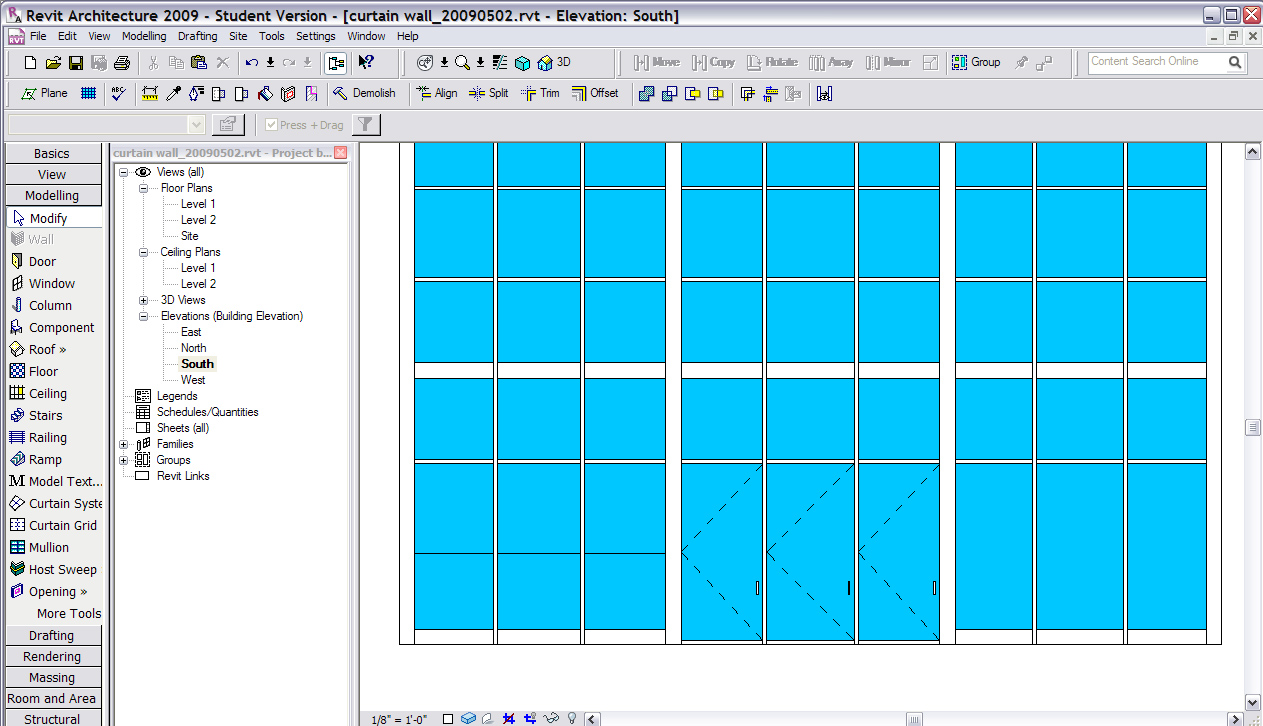This screenshot has height=726, width=1263.
Task: Click the Group button
Action: [976, 62]
